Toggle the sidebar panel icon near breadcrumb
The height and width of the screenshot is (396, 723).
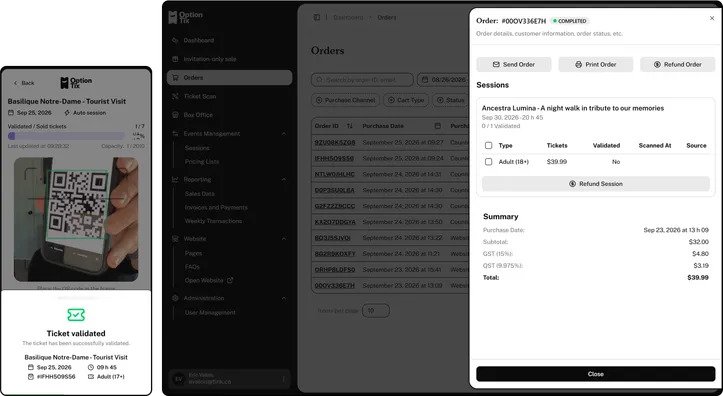(317, 18)
